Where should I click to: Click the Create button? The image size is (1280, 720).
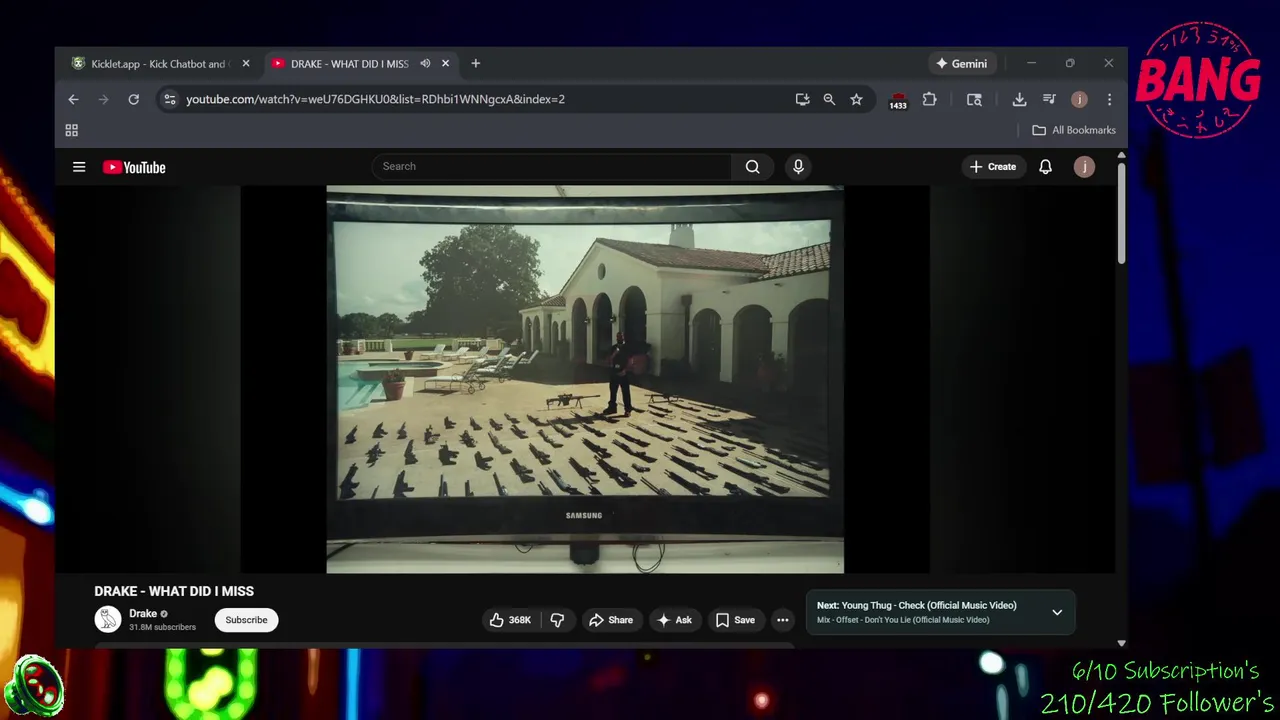(992, 167)
